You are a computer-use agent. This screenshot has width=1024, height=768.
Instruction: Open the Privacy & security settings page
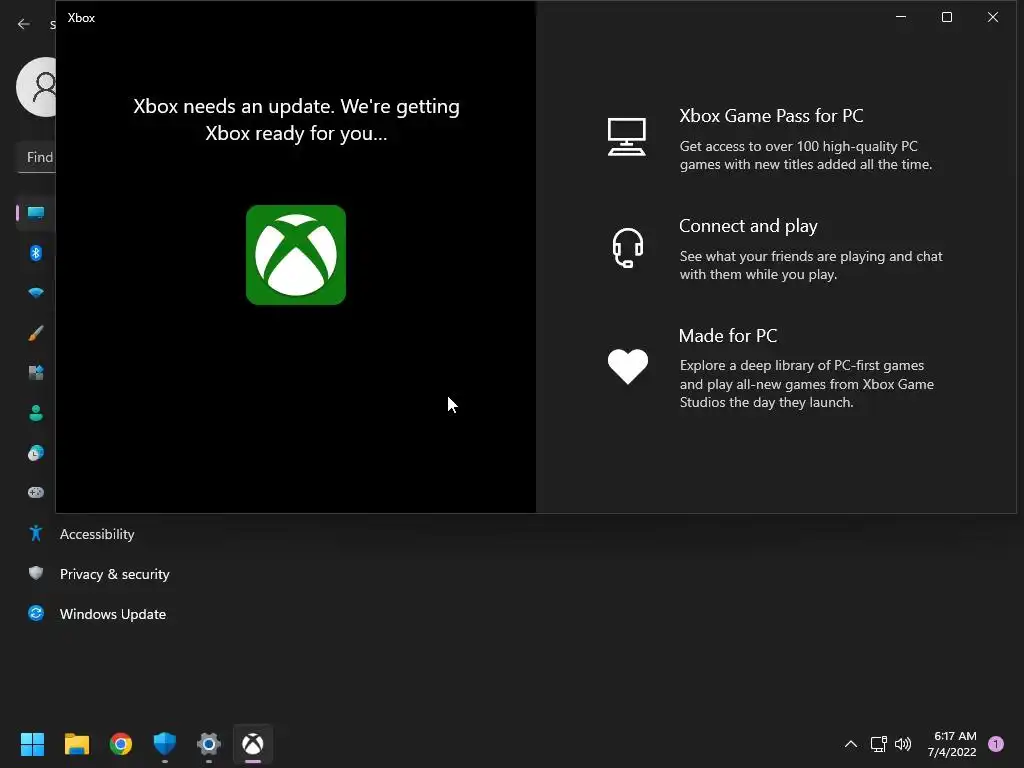(x=114, y=574)
